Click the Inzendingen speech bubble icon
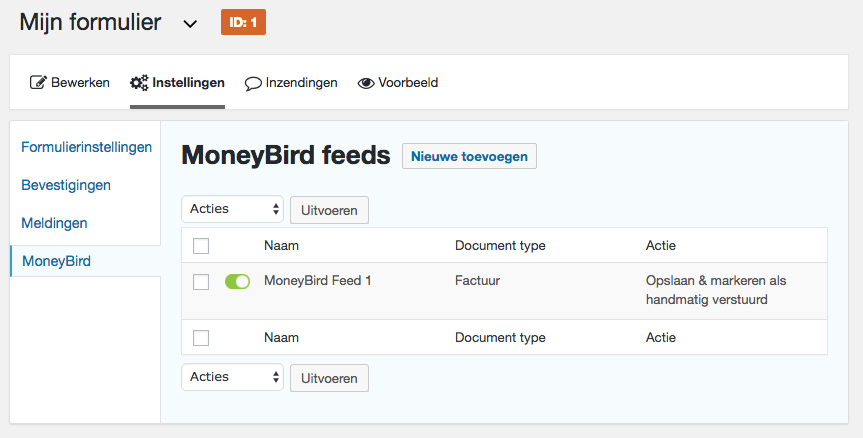 click(253, 83)
